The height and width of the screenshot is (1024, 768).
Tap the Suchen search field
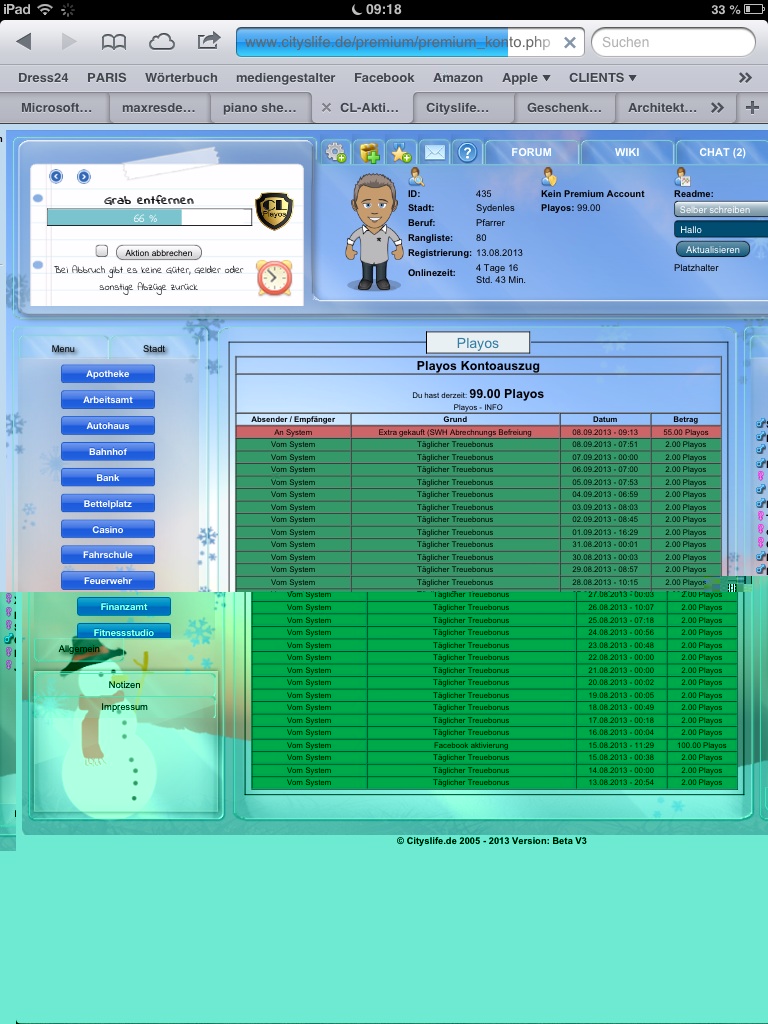(x=672, y=42)
